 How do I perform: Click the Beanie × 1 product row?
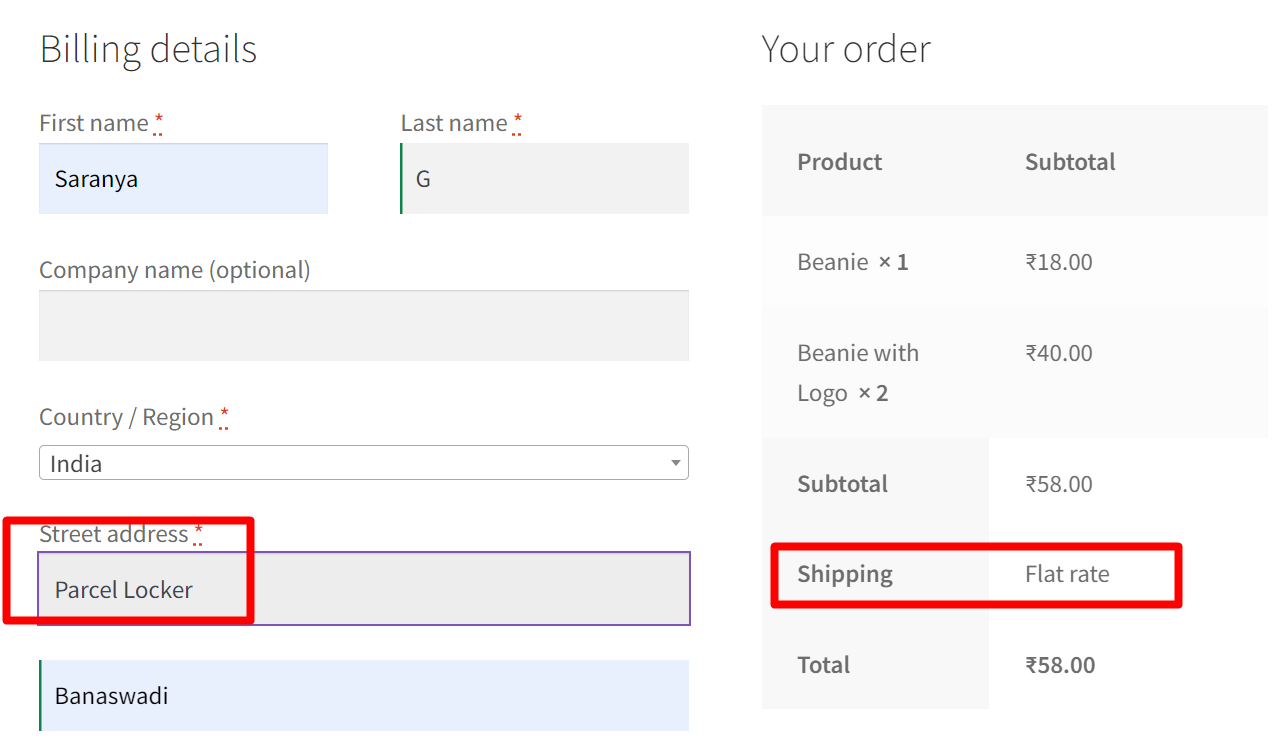pos(852,262)
